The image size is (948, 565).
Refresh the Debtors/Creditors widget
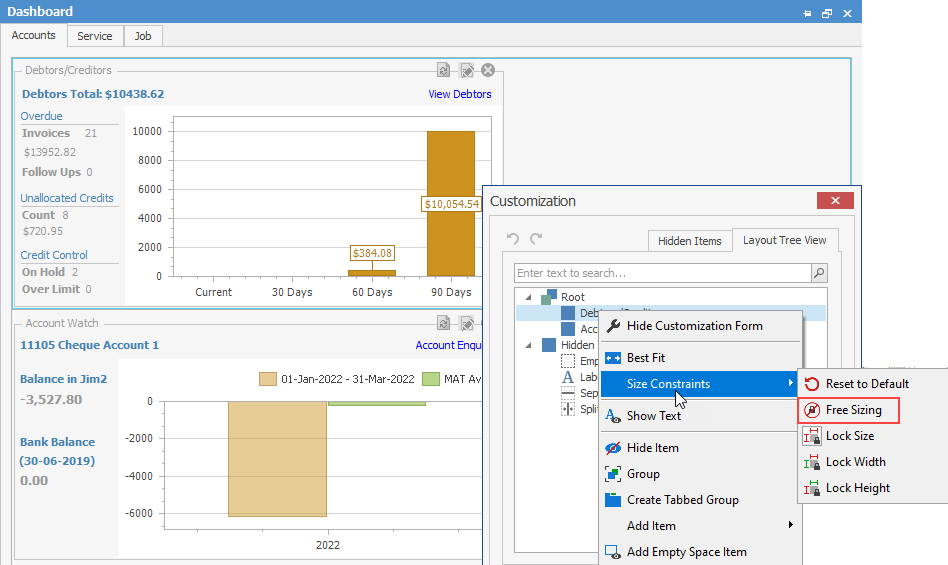(444, 70)
